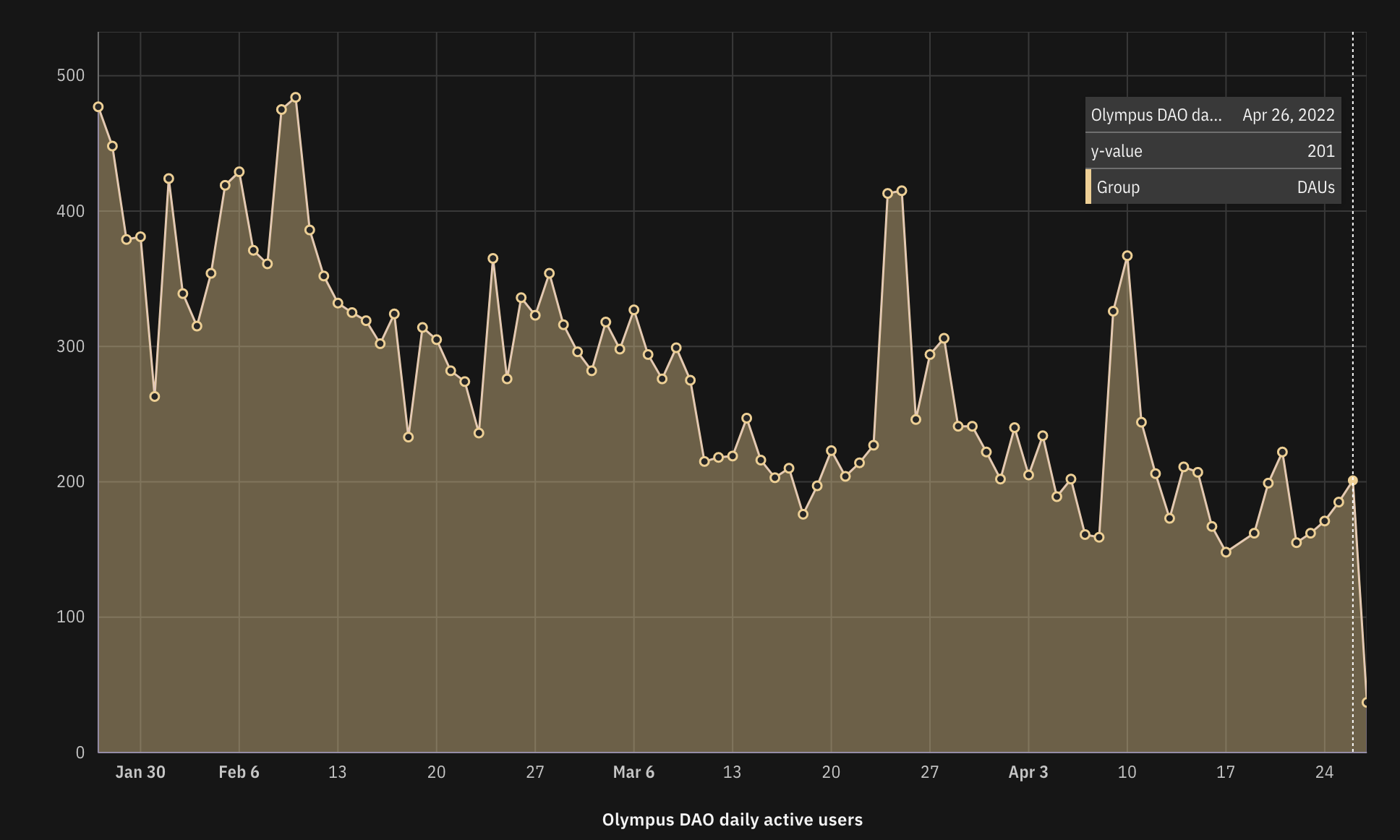
Task: Click 'Olympus DAO daily active users' axis title
Action: (732, 820)
